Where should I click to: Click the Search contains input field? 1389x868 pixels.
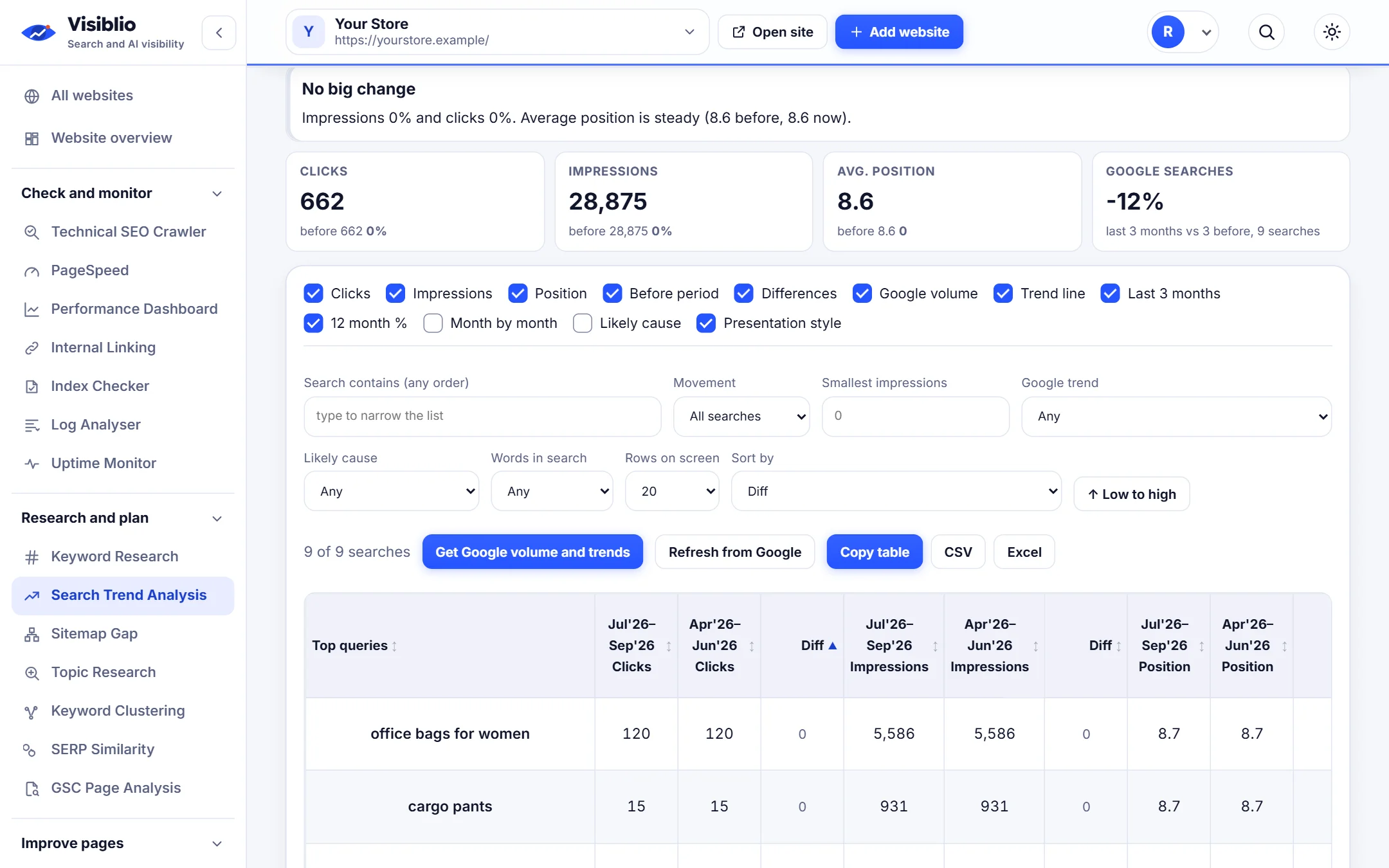click(482, 417)
